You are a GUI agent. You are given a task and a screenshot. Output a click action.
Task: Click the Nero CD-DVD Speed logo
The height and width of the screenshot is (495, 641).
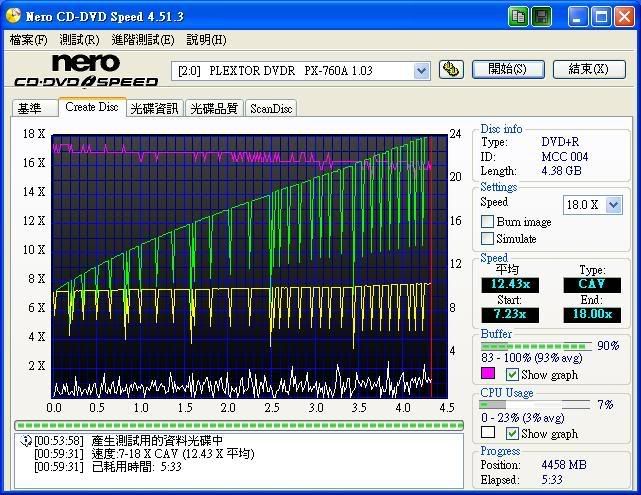click(86, 71)
